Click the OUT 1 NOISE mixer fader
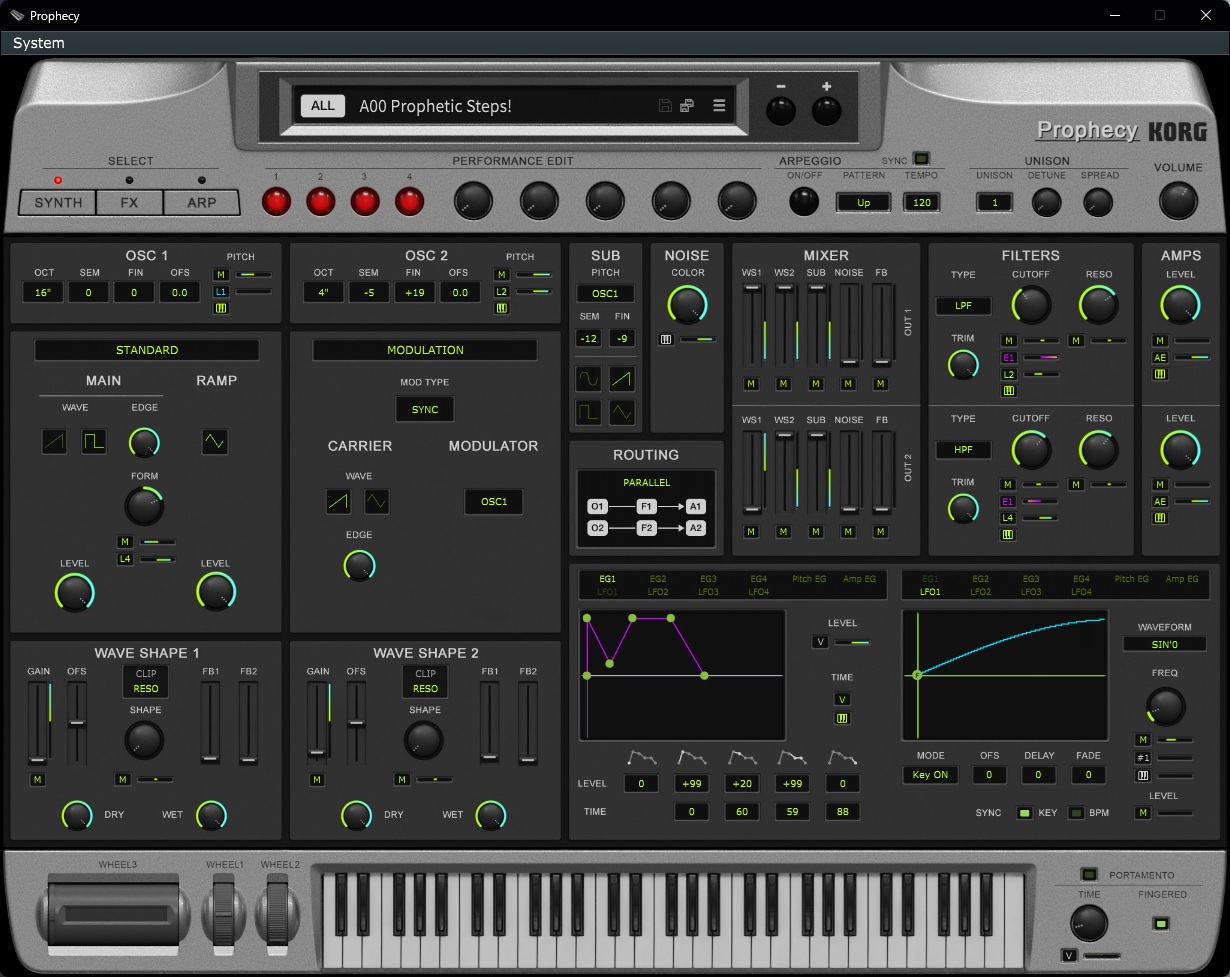This screenshot has height=977, width=1230. (x=849, y=325)
